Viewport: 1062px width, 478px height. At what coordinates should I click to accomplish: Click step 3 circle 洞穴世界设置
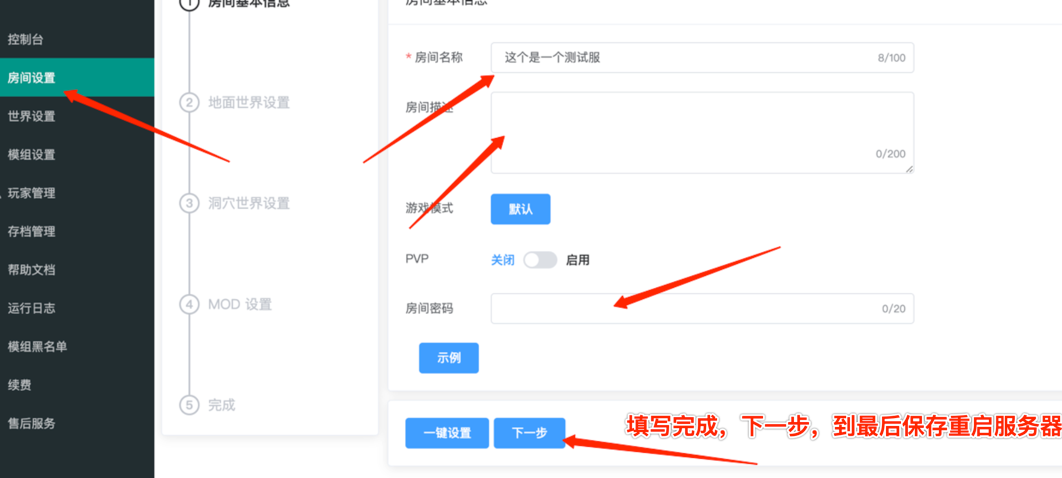tap(189, 203)
